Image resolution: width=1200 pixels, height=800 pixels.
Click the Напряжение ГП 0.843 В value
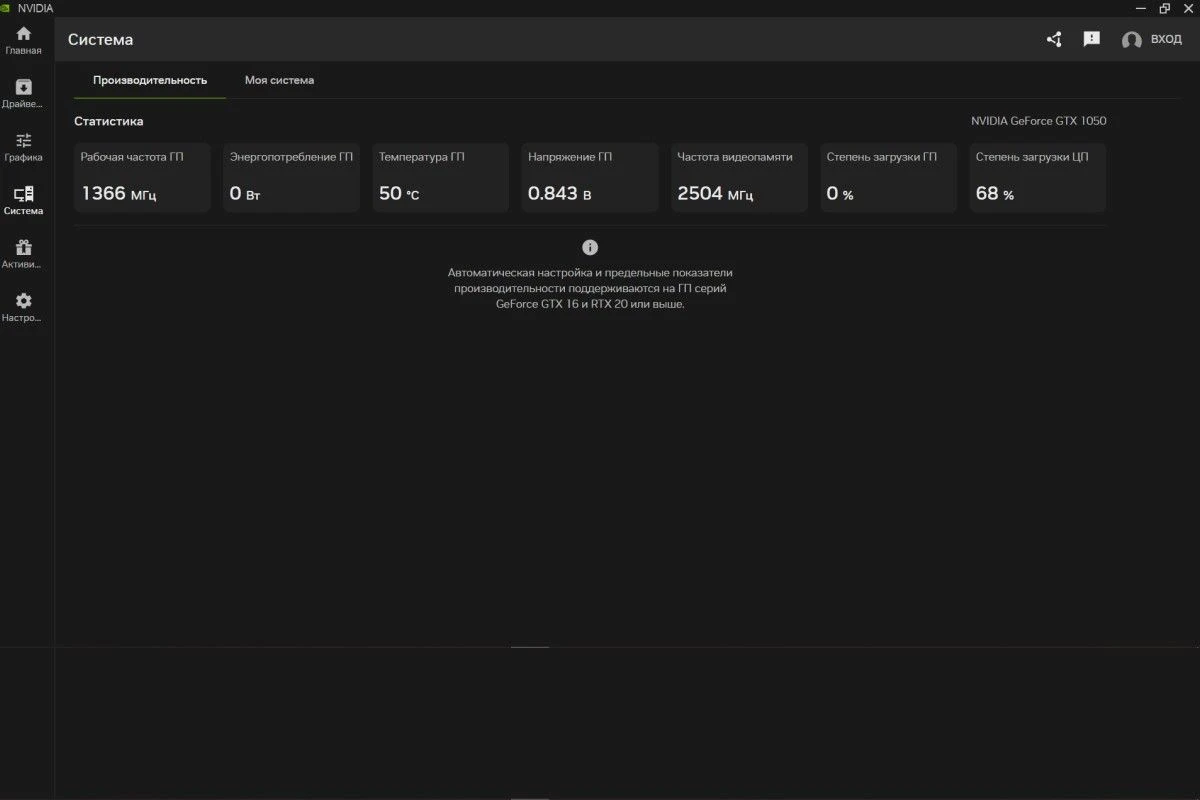560,193
